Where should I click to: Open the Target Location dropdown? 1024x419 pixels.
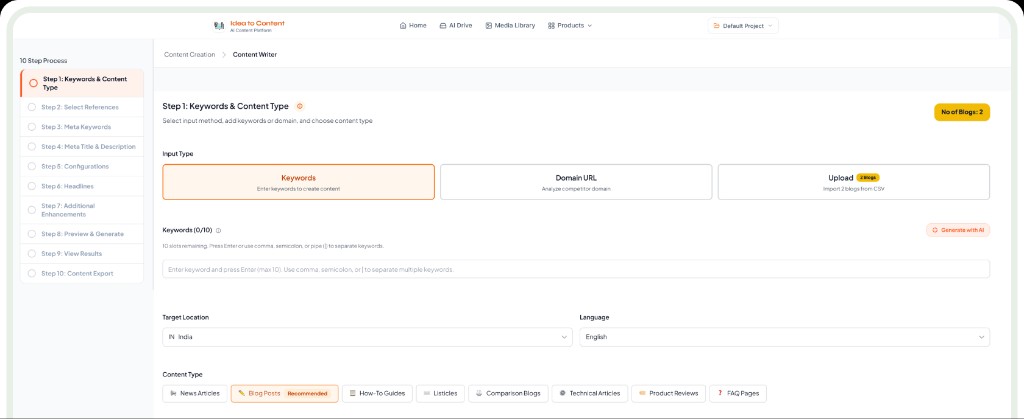[x=367, y=337]
